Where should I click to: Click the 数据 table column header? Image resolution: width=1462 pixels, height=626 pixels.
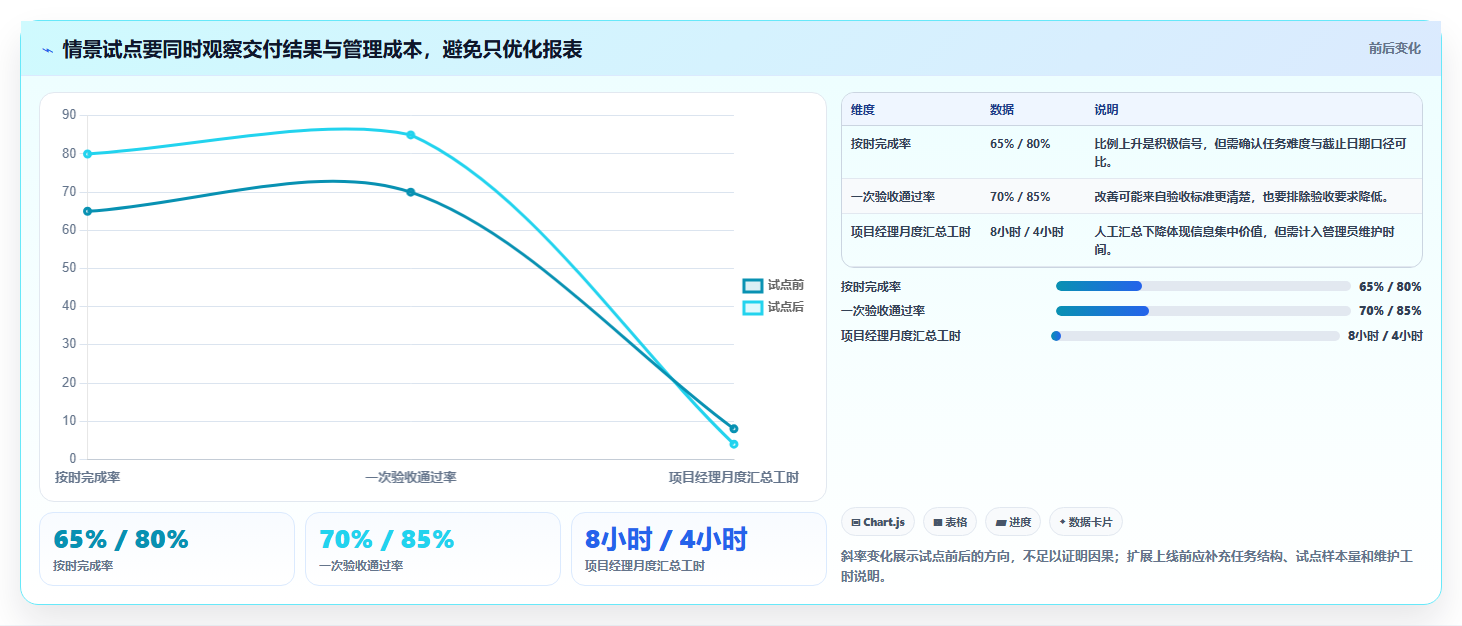coord(1002,110)
